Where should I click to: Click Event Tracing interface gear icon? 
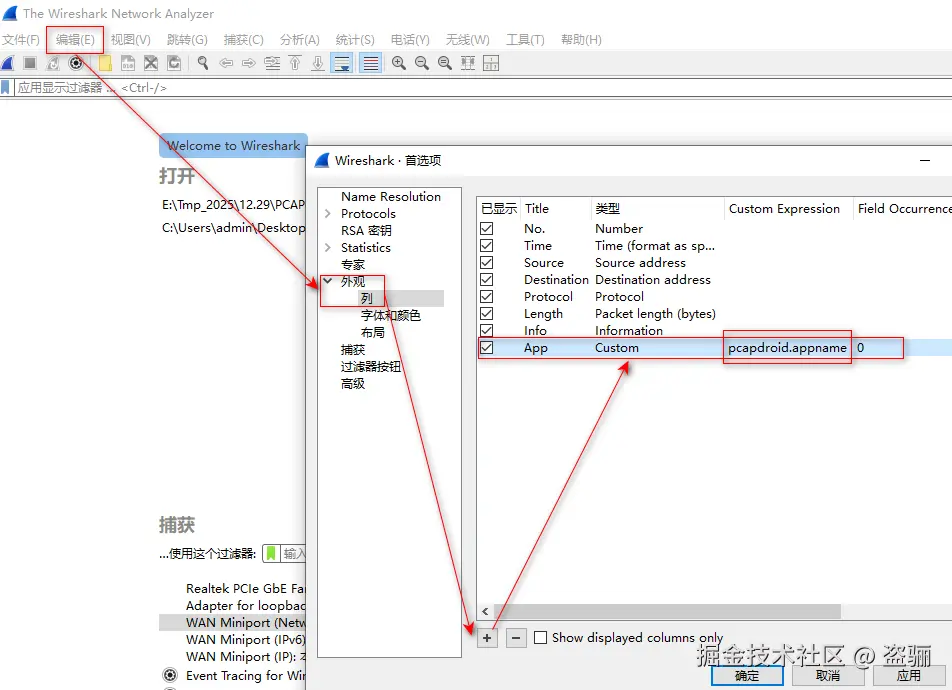click(x=171, y=675)
